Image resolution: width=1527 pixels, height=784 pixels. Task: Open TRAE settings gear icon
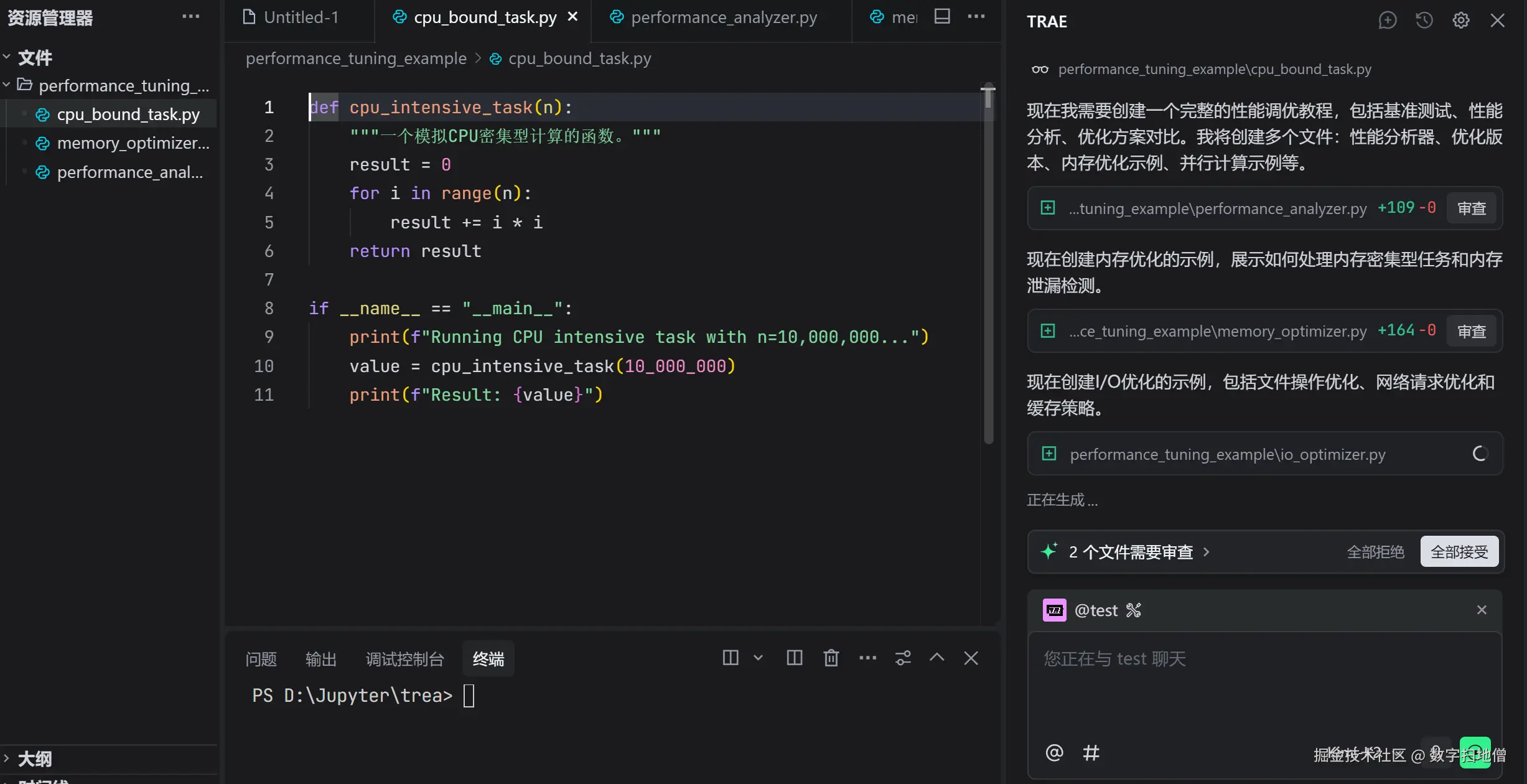point(1460,21)
